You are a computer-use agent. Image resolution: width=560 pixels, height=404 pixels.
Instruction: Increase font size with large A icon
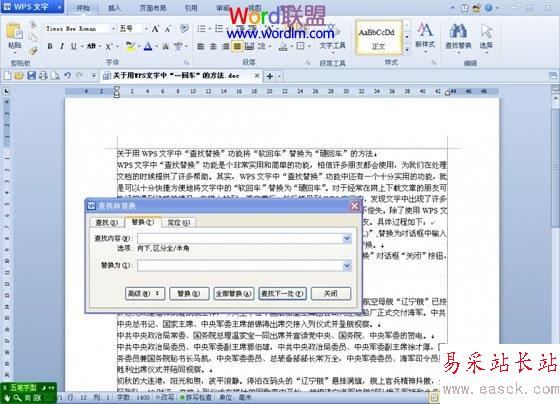[155, 29]
